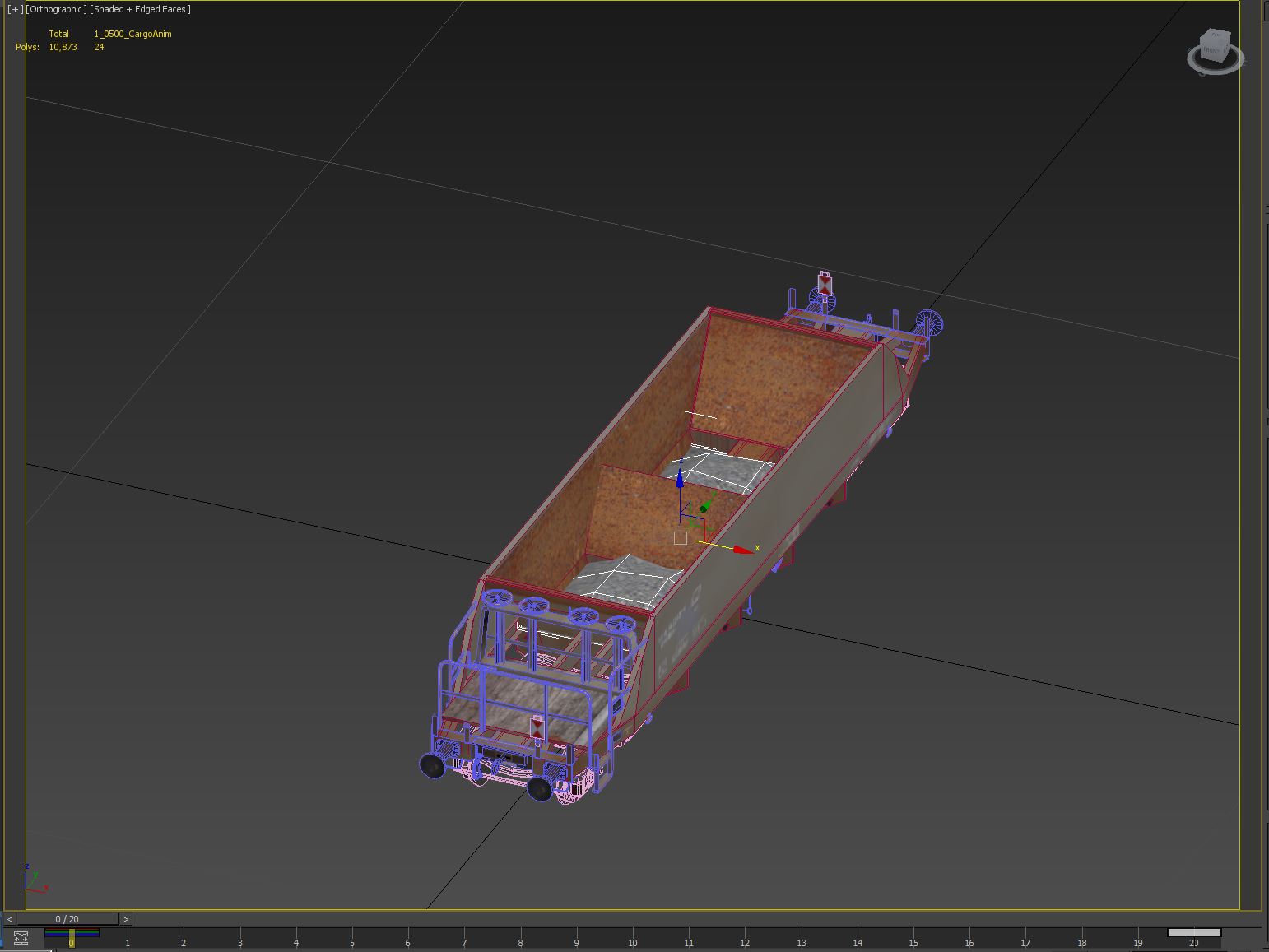Image resolution: width=1269 pixels, height=952 pixels.
Task: Click frame 5 on the track bar
Action: point(351,942)
